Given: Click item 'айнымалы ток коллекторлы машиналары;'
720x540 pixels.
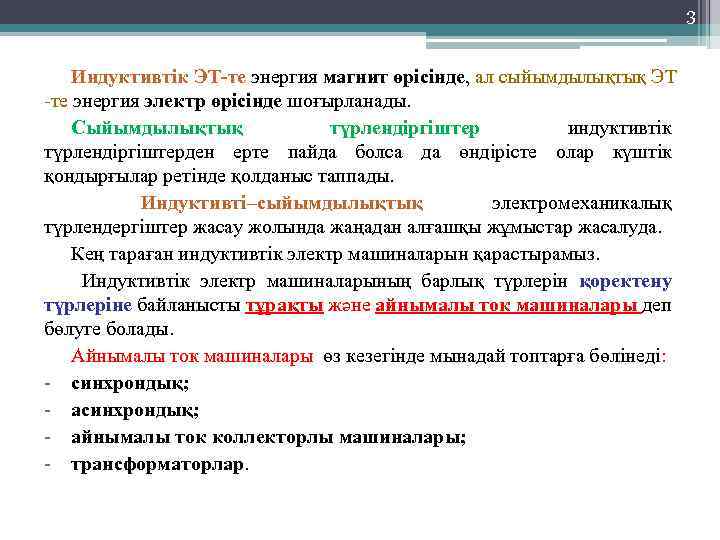Looking at the screenshot, I should [269, 437].
